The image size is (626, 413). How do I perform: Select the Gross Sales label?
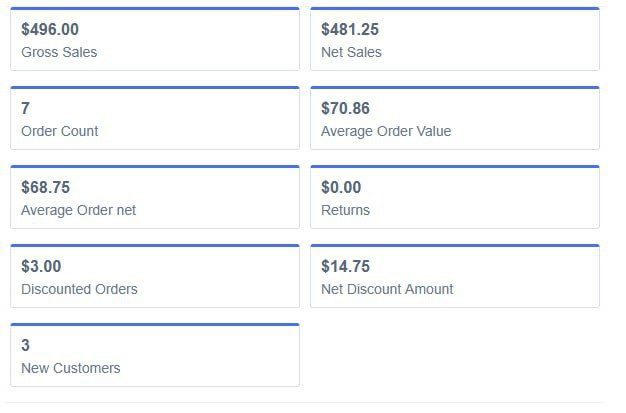pyautogui.click(x=59, y=52)
